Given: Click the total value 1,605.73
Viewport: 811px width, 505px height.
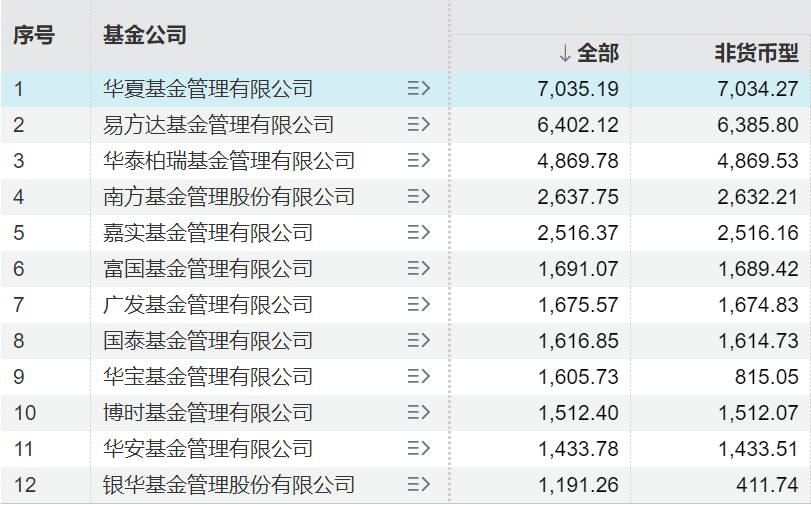Looking at the screenshot, I should (578, 377).
